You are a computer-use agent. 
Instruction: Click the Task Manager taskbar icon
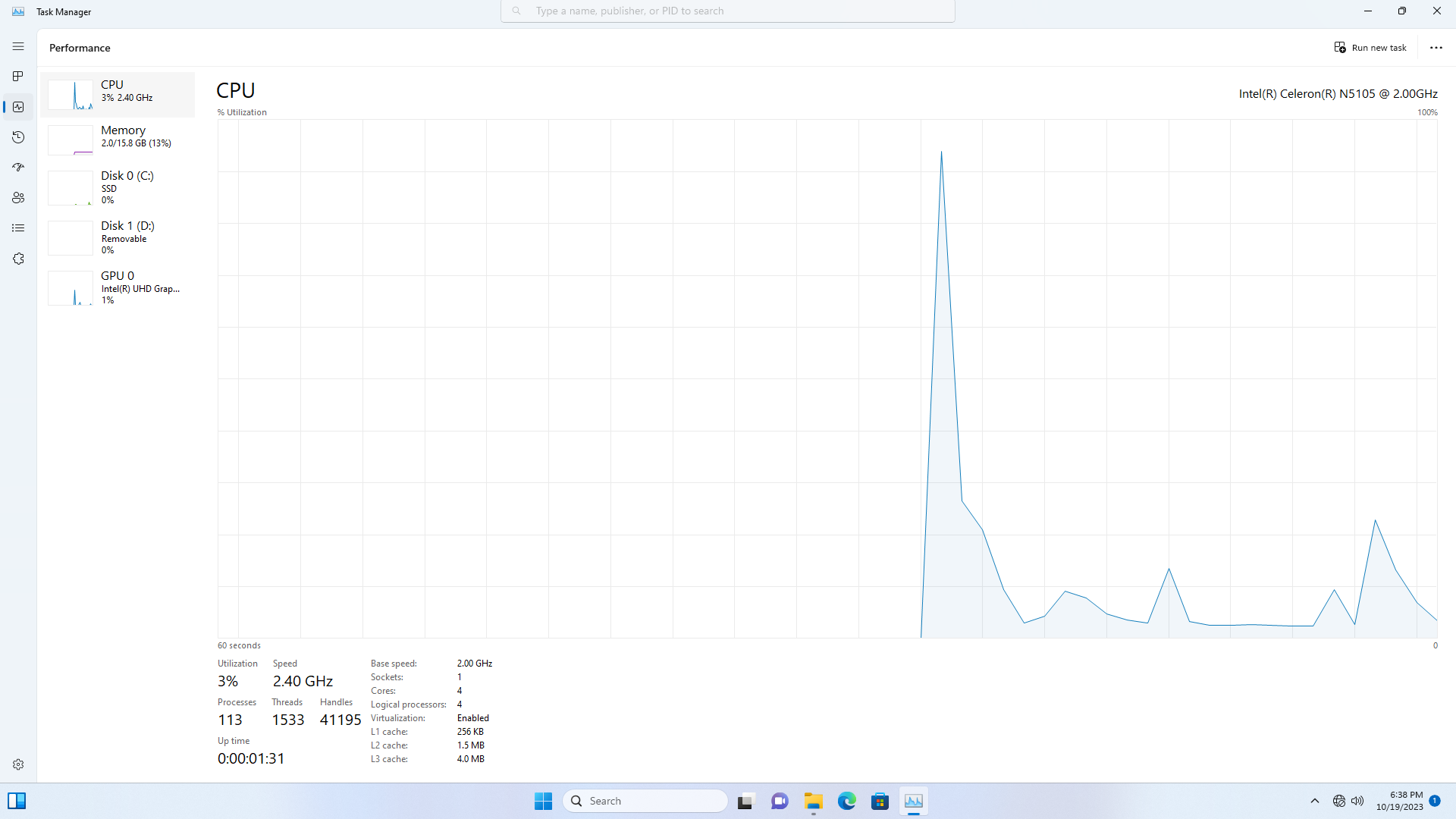tap(913, 801)
